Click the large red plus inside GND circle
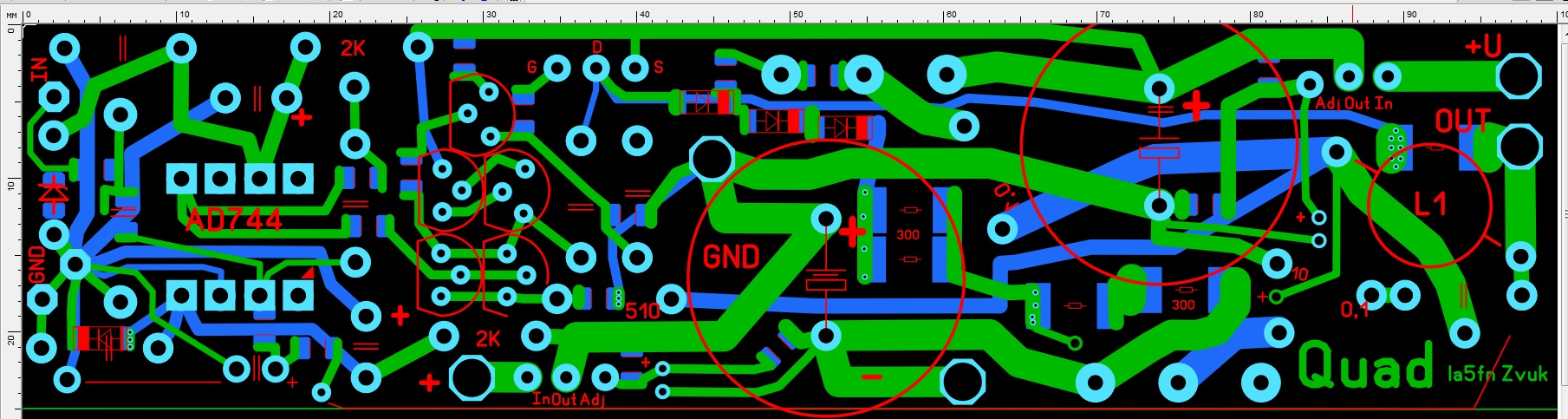The height and width of the screenshot is (419, 1568). click(x=853, y=232)
